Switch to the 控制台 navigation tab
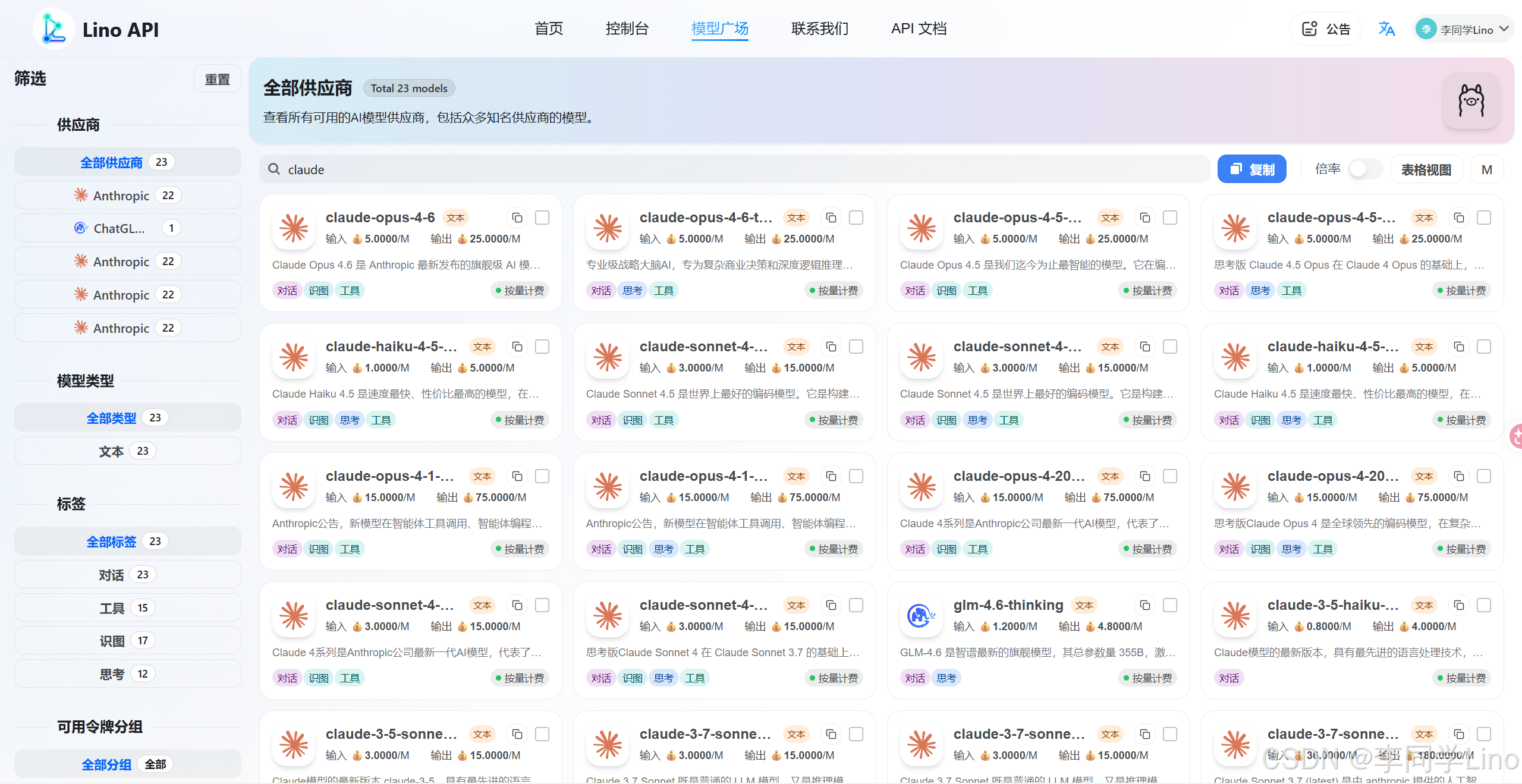The image size is (1522, 784). tap(627, 28)
